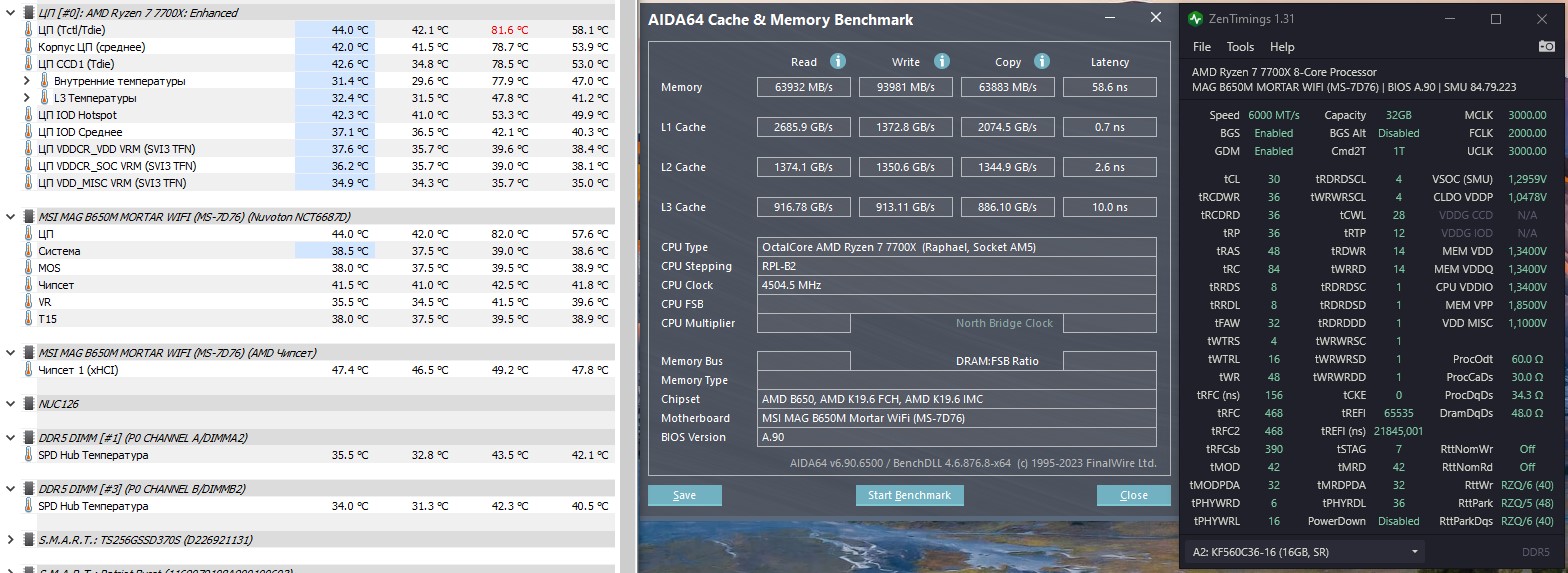Collapse the DDR5 DIMM [#3] group
Screen dimensions: 1568x573
(x=11, y=489)
